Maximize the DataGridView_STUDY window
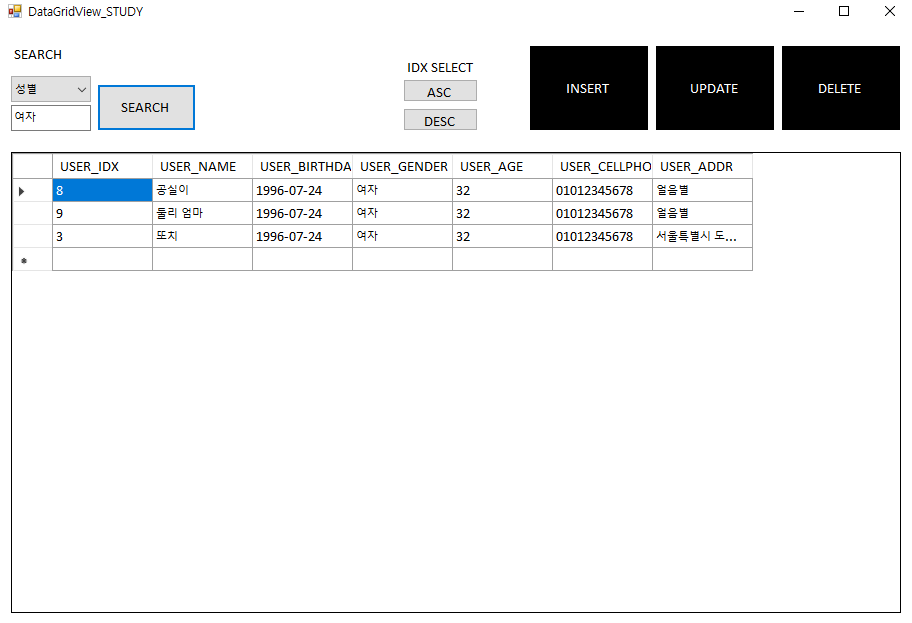 844,11
